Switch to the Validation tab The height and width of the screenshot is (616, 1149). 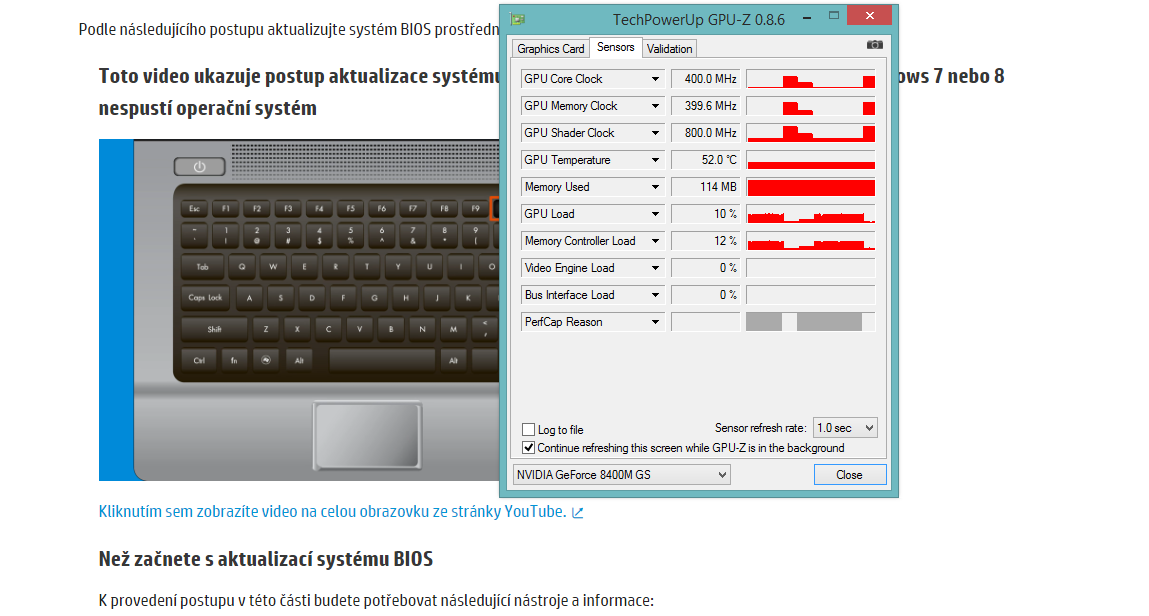point(669,49)
